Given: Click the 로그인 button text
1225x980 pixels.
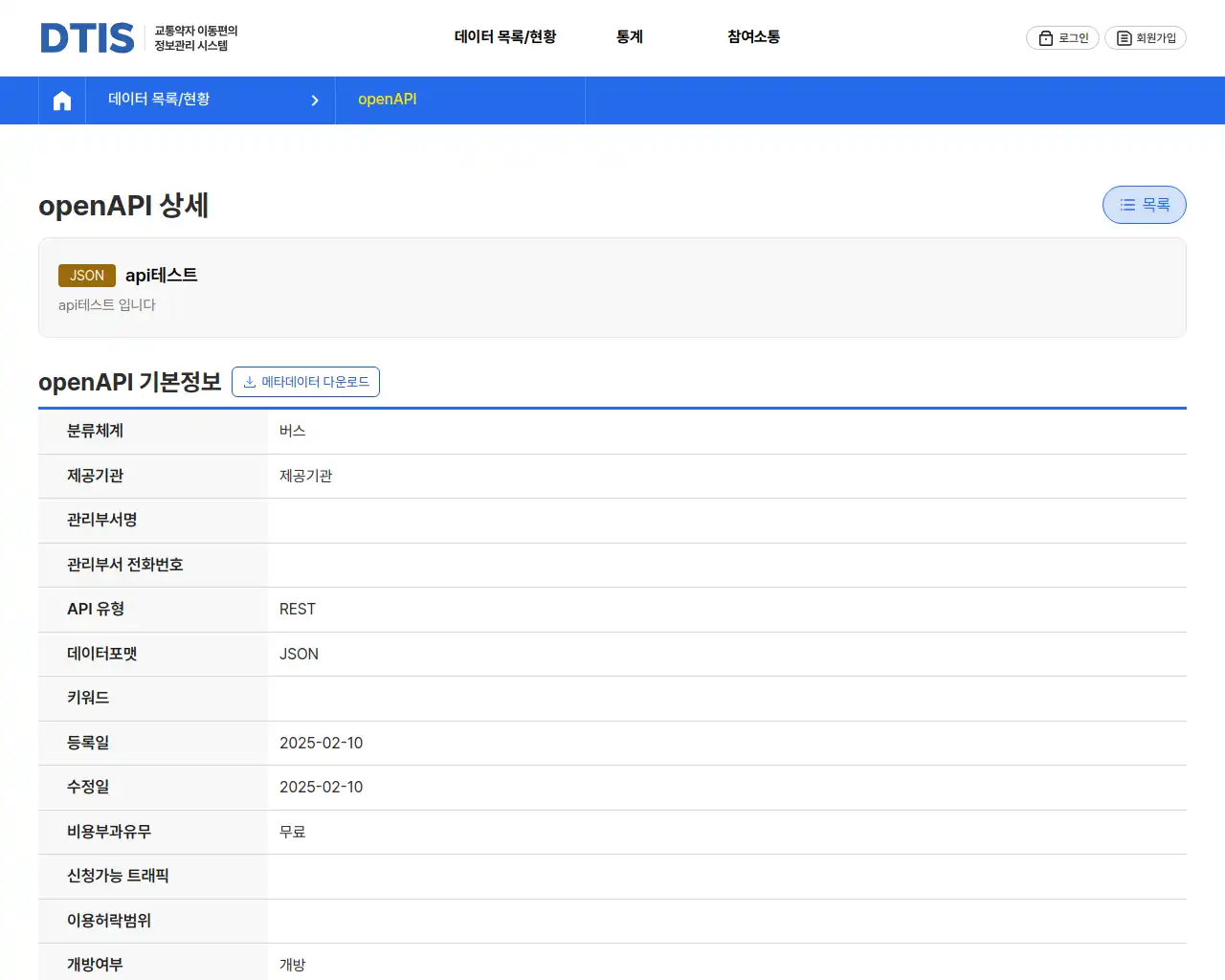Looking at the screenshot, I should 1074,38.
